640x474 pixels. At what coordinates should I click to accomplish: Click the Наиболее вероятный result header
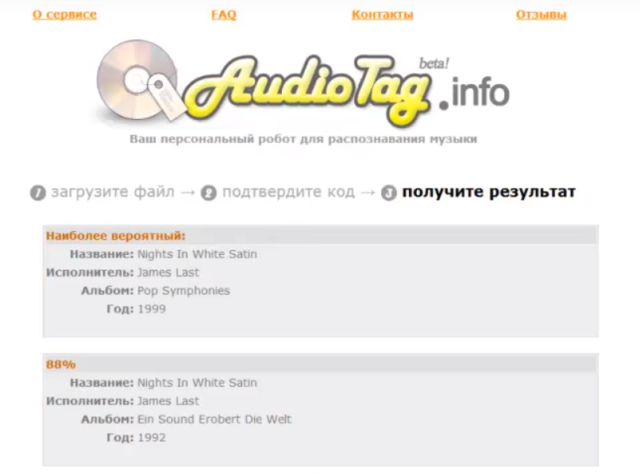(116, 236)
